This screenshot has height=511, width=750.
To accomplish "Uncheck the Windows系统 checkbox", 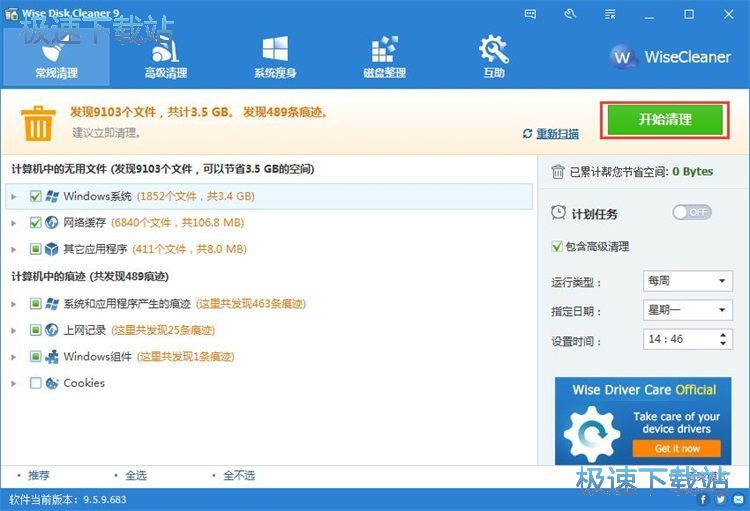I will point(35,196).
